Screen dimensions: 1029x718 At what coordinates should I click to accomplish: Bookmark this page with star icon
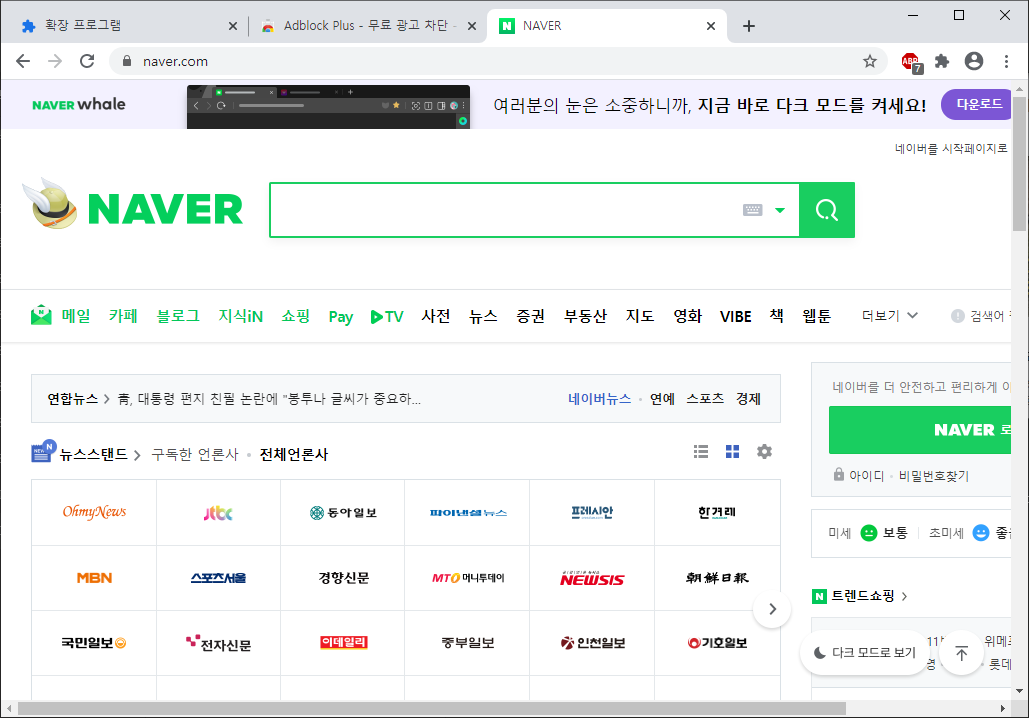click(870, 61)
